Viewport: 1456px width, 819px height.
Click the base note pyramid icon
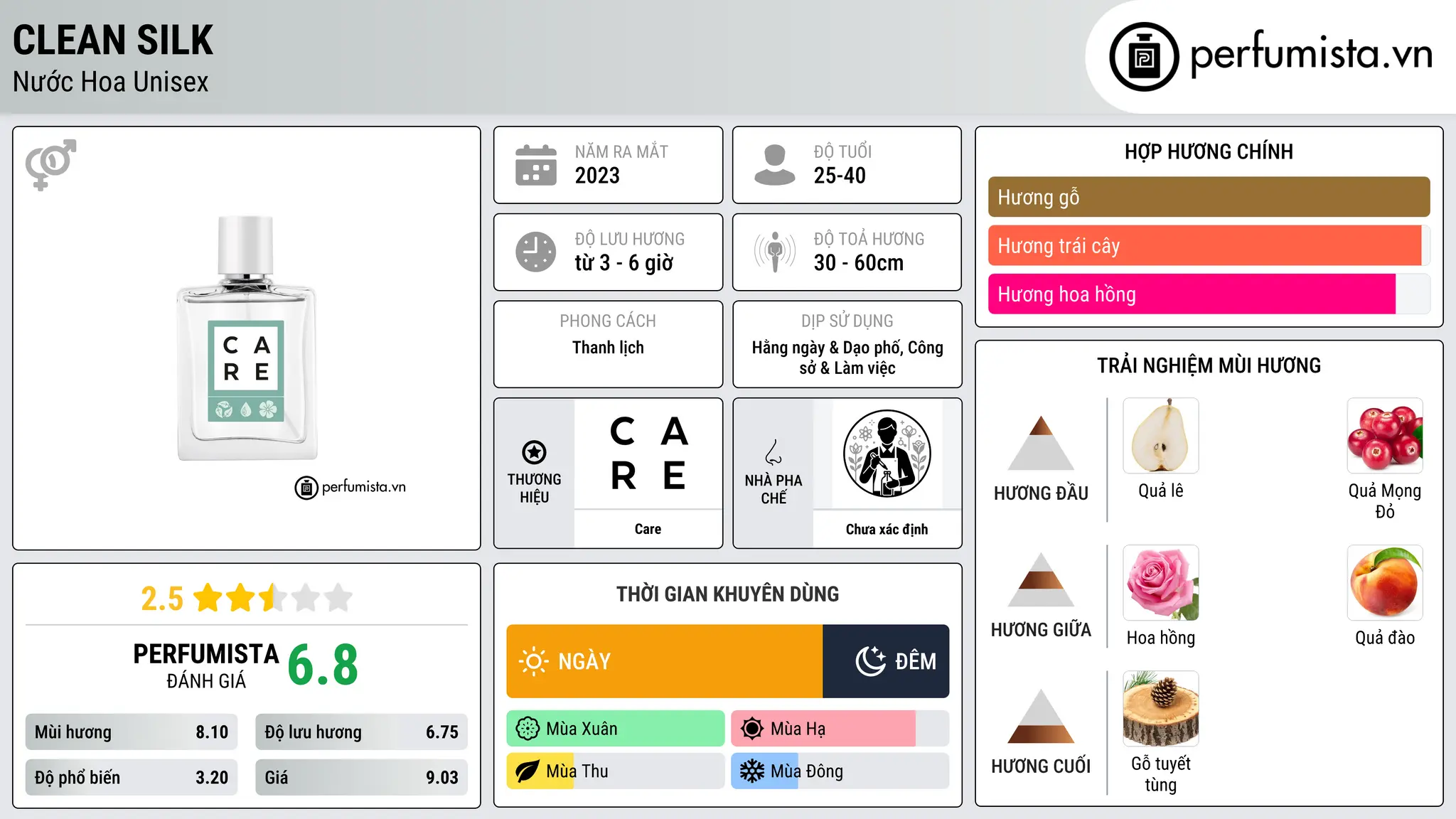tap(1041, 716)
